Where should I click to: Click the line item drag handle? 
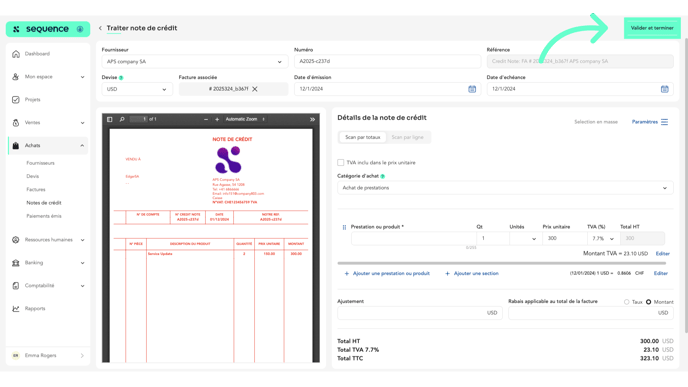coord(344,227)
